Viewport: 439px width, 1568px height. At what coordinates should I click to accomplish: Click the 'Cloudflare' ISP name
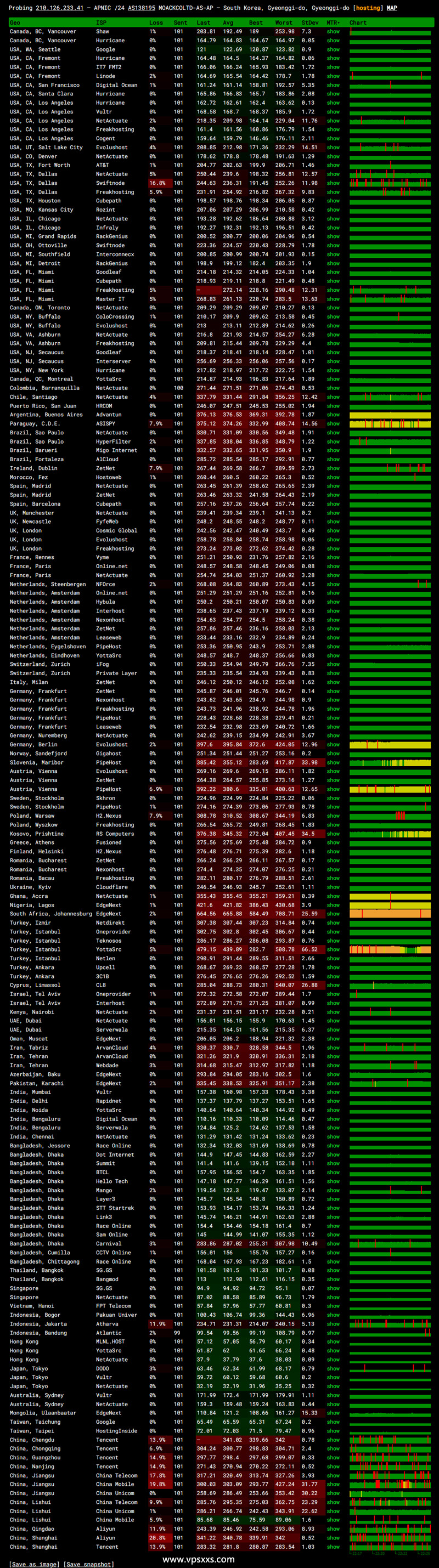(112, 887)
